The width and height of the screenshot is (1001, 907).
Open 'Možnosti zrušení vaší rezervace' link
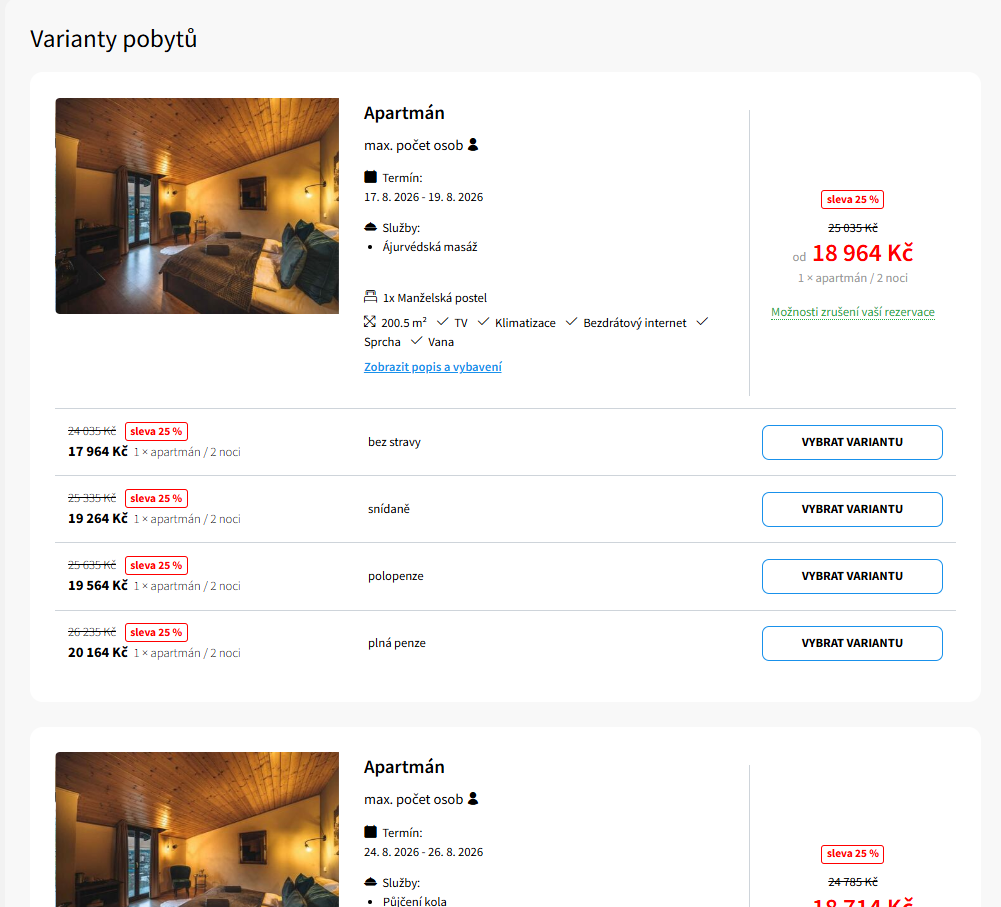tap(853, 312)
